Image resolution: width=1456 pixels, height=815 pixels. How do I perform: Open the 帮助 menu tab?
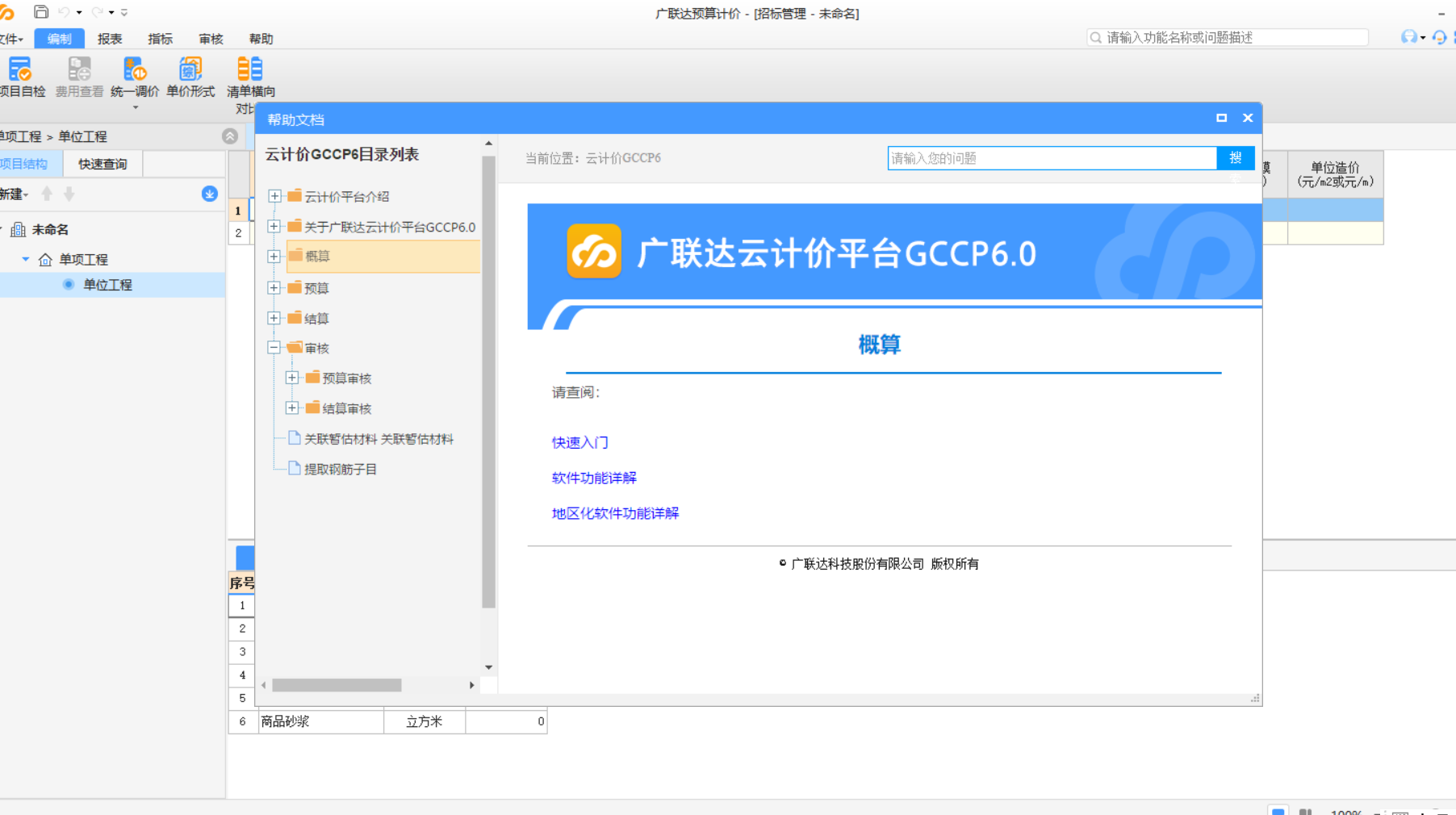click(x=261, y=39)
